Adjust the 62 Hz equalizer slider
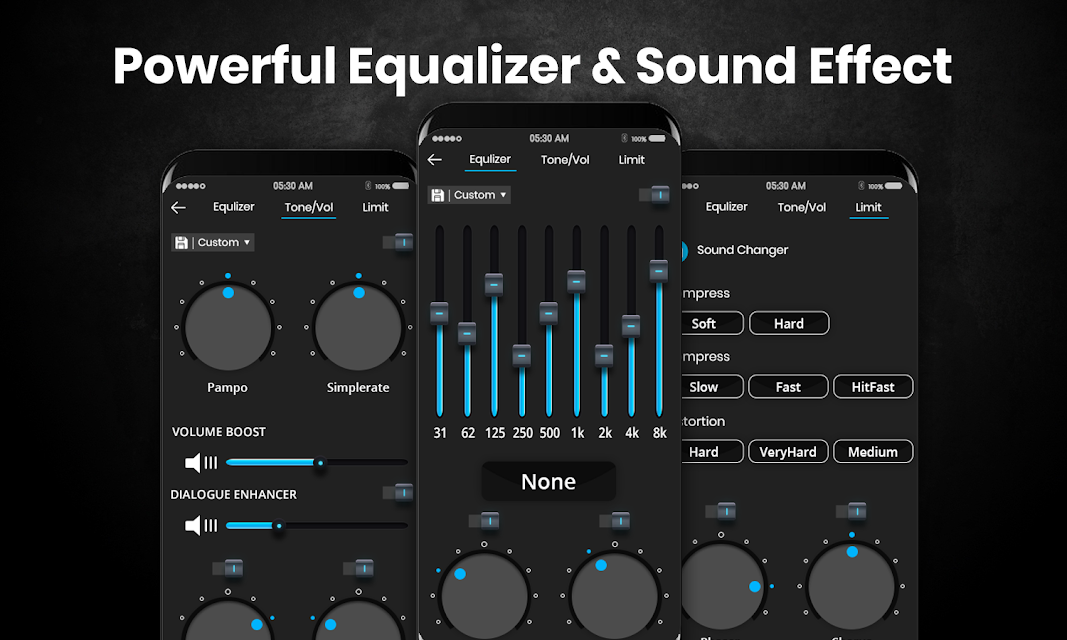1067x640 pixels. point(467,321)
